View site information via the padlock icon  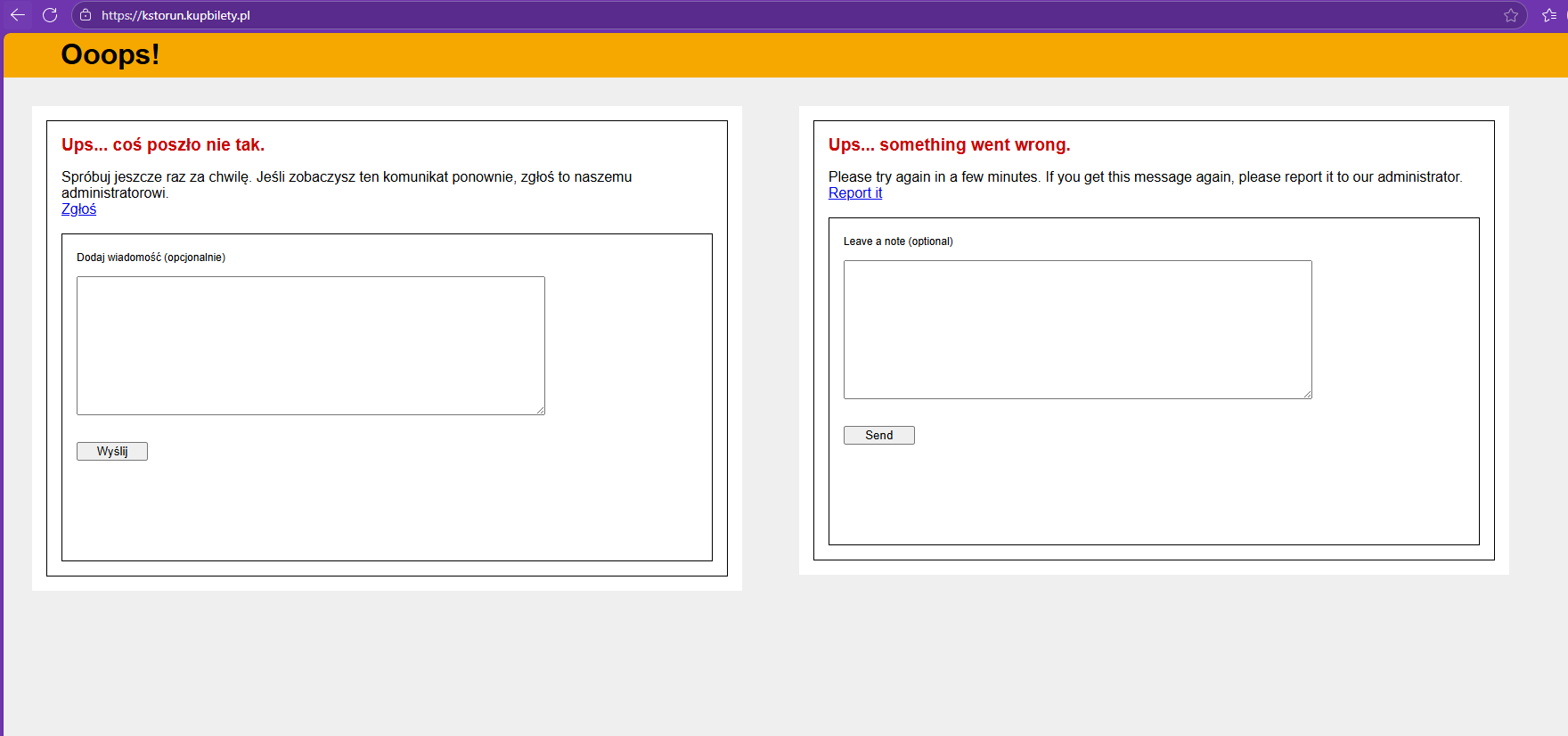[86, 15]
